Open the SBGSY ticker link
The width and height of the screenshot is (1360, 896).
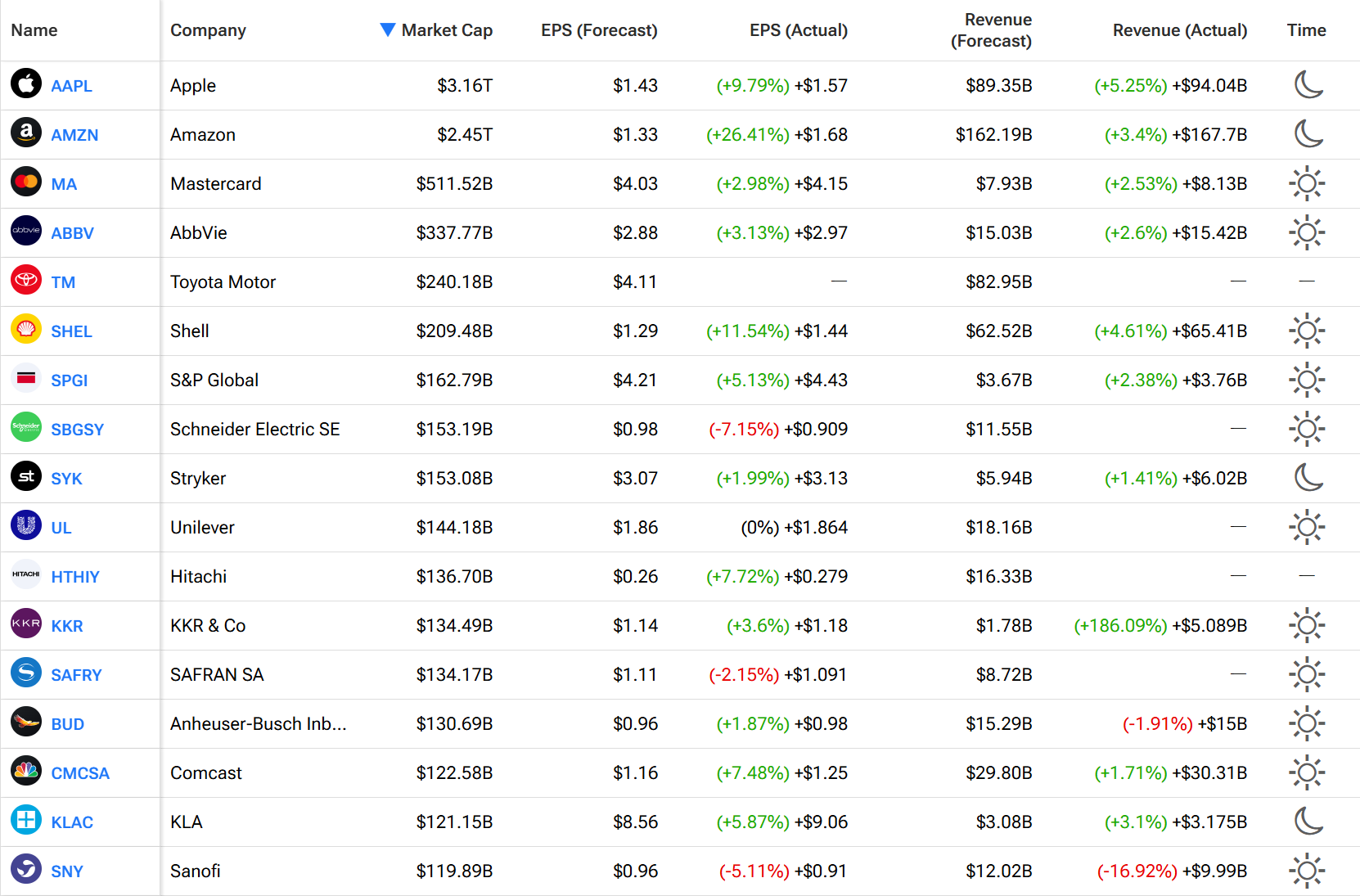point(77,430)
